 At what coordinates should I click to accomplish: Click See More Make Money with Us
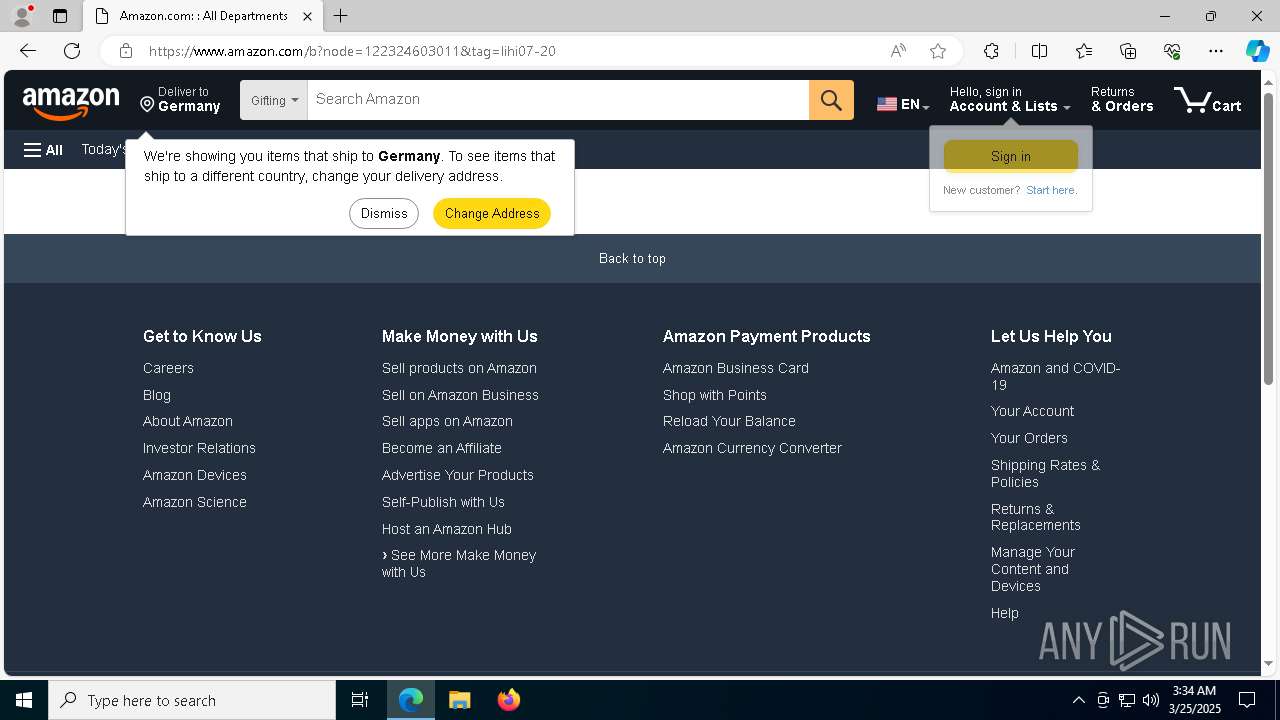click(459, 564)
